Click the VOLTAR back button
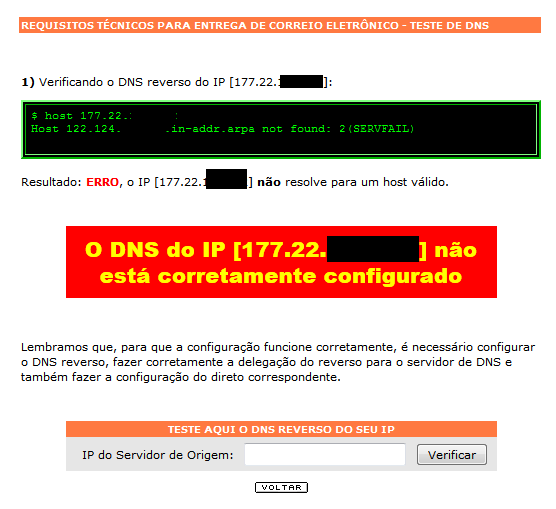 (281, 487)
